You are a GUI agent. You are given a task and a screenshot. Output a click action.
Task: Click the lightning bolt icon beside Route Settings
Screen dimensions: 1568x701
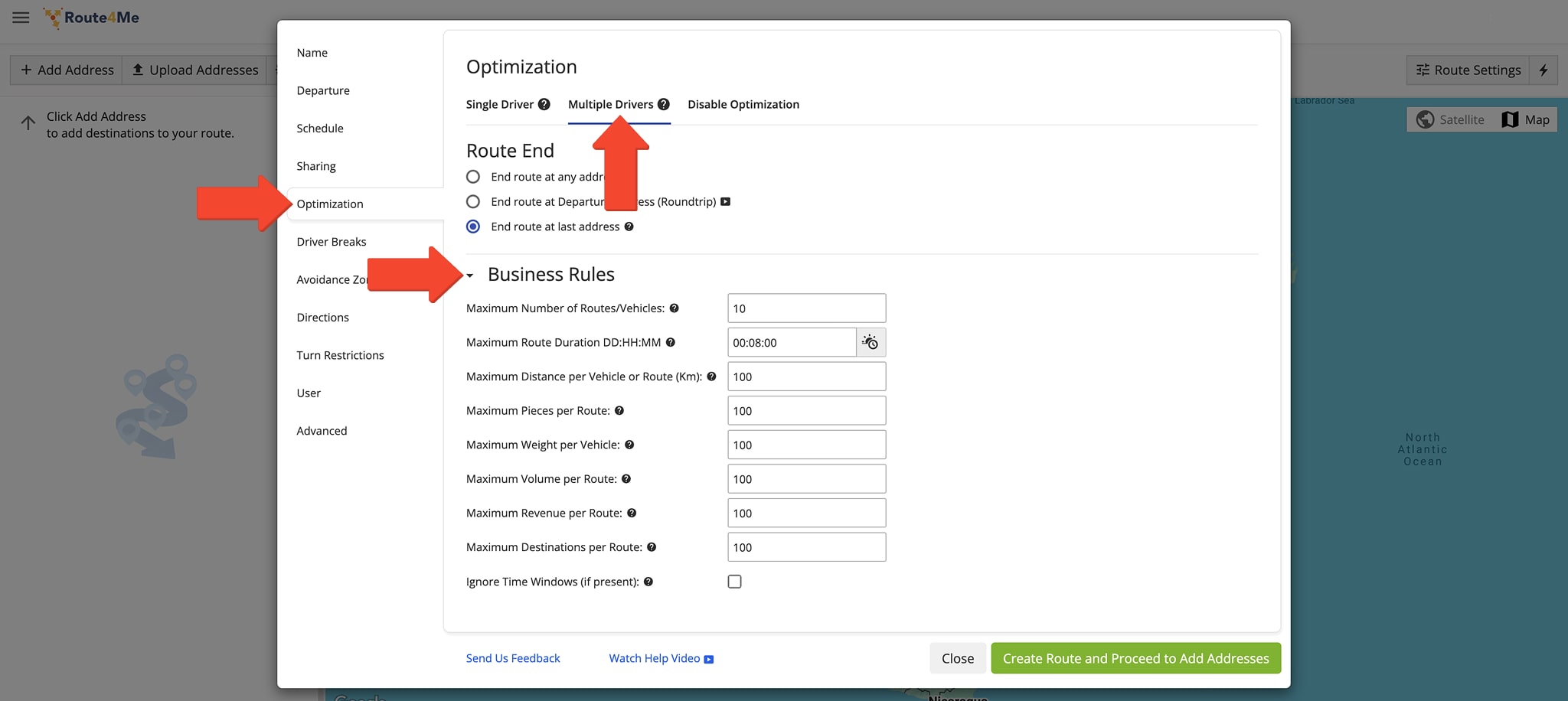(x=1543, y=70)
